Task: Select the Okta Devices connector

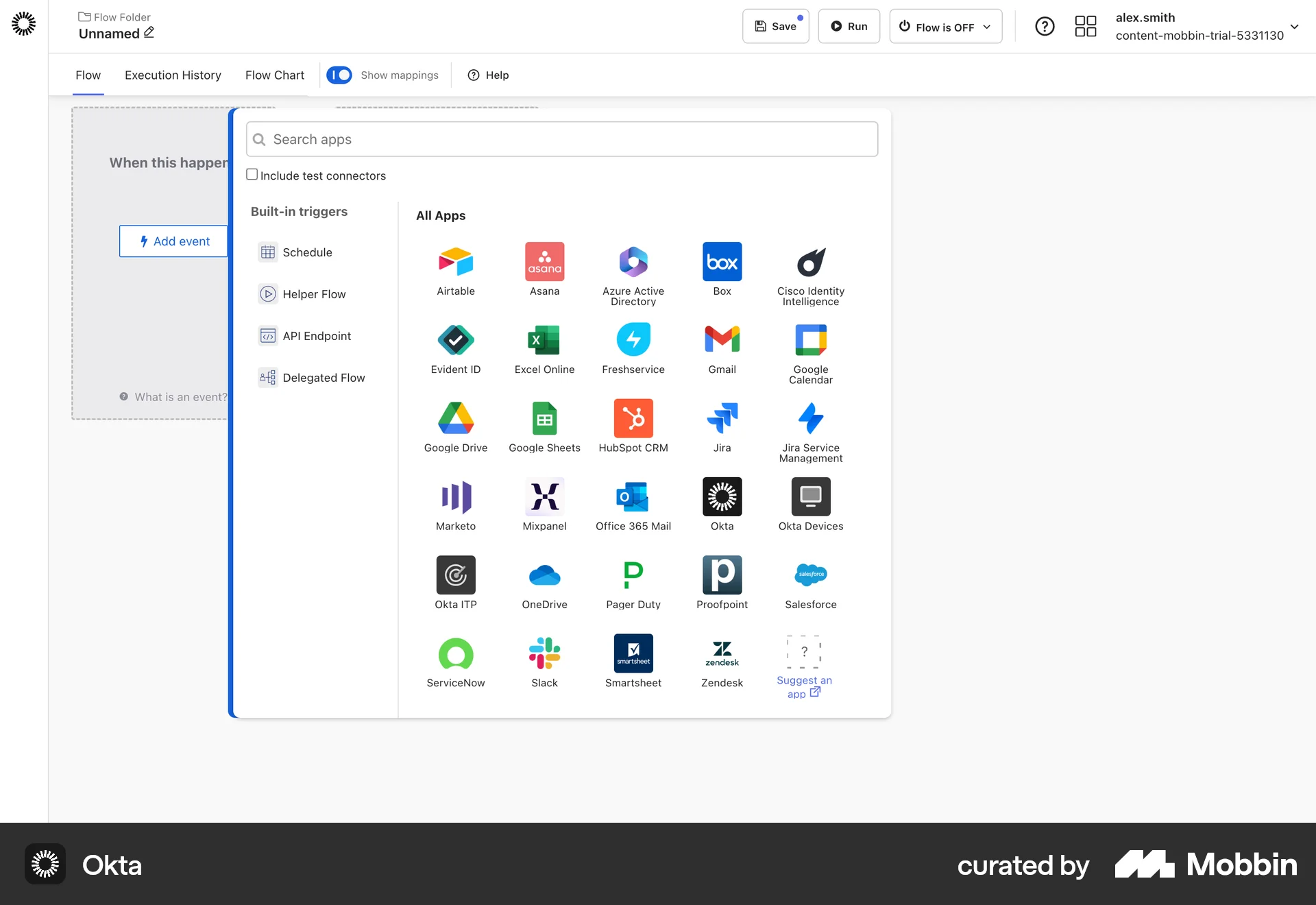Action: point(810,505)
